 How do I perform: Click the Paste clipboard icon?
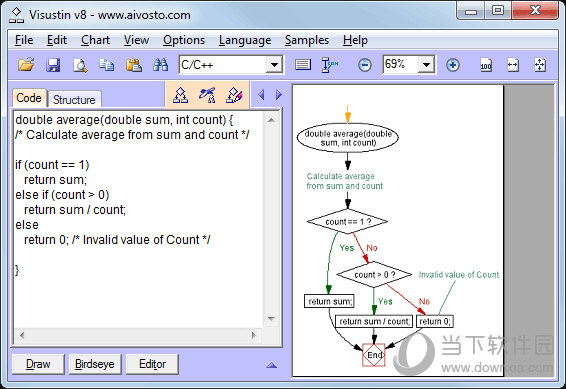point(134,65)
